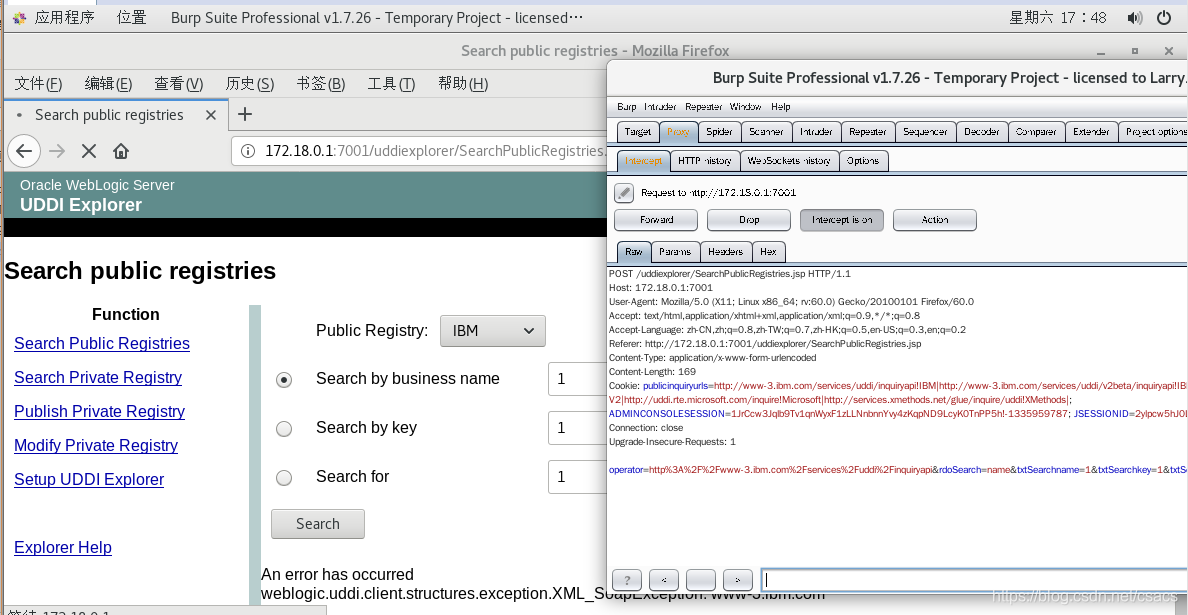Open the Window menu in Burp Suite
1188x615 pixels.
(x=746, y=107)
